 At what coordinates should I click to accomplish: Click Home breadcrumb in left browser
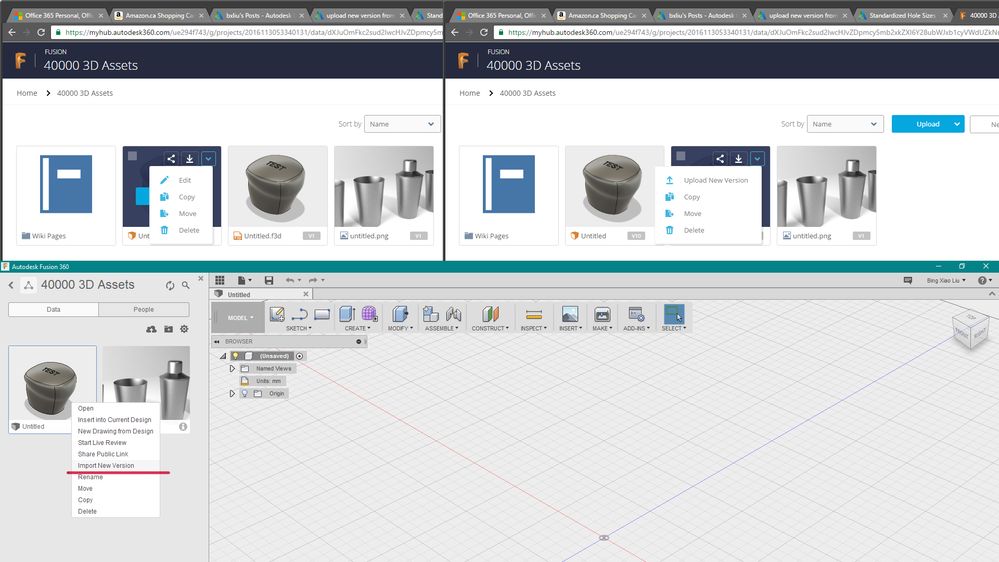coord(27,93)
